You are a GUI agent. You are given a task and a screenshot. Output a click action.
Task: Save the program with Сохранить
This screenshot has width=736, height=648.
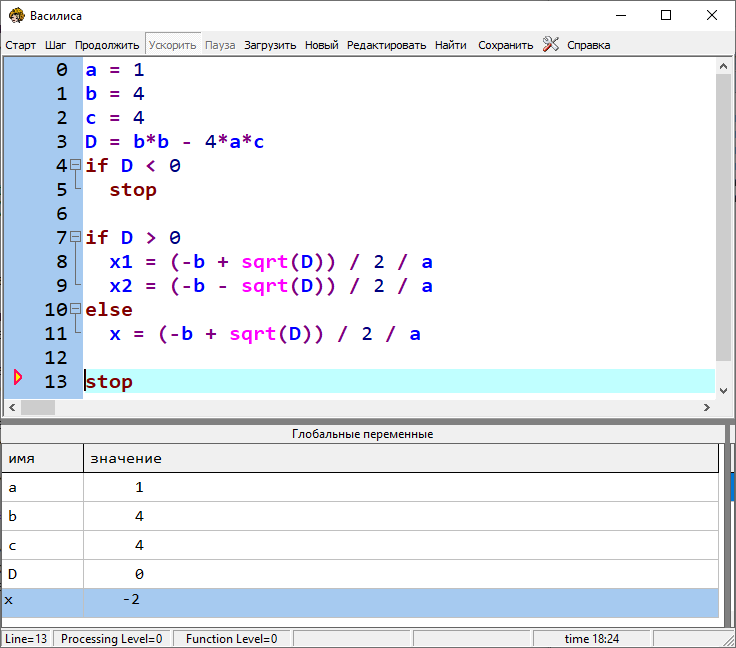tap(505, 45)
